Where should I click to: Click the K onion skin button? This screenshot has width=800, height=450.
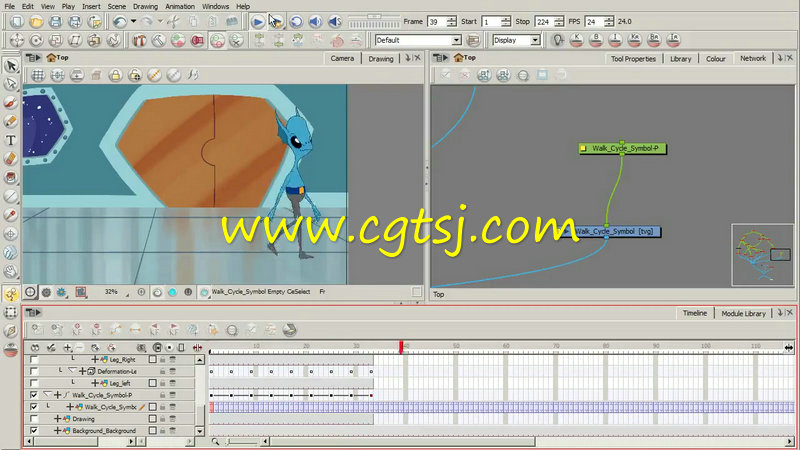pos(577,40)
